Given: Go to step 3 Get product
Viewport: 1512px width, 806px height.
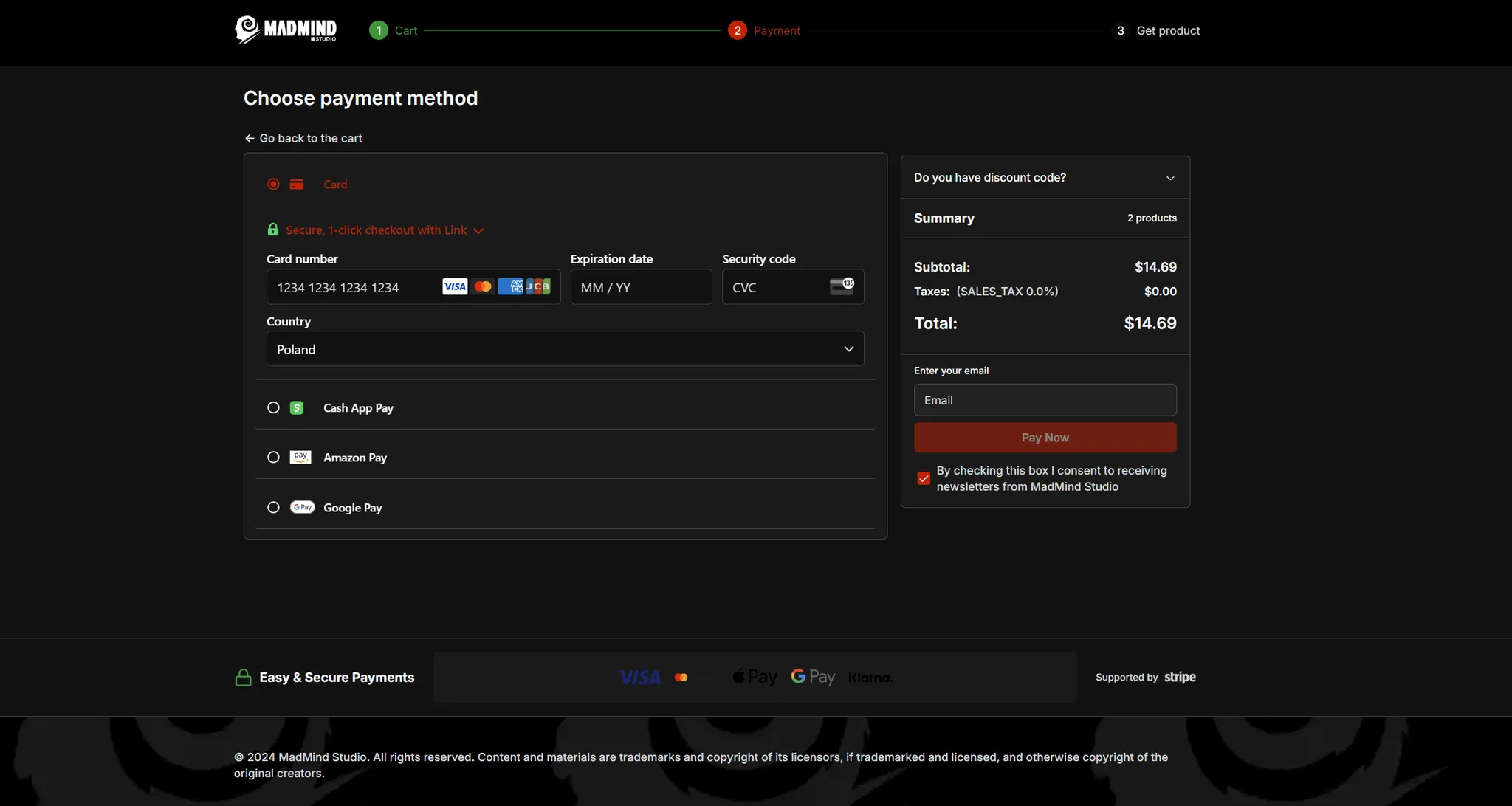Looking at the screenshot, I should pos(1156,30).
